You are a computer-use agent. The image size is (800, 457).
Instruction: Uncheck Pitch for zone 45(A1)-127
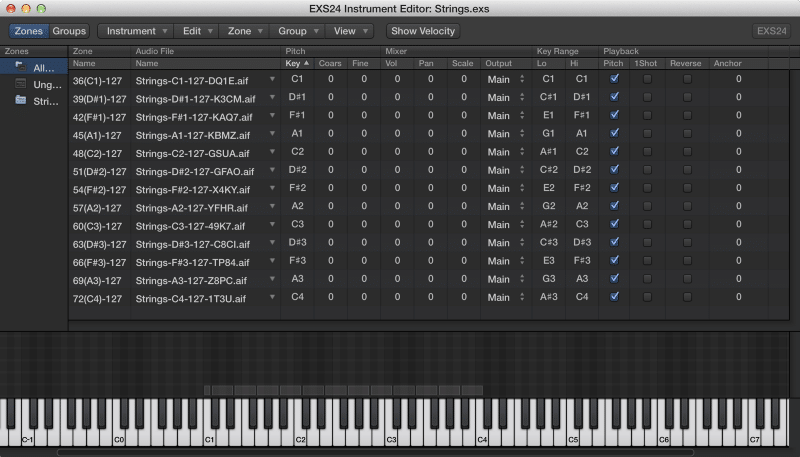coord(614,133)
